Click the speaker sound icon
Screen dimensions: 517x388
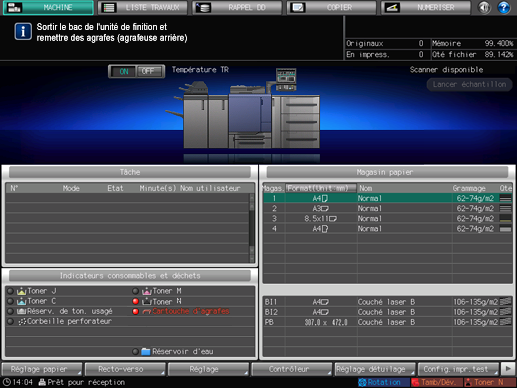click(x=484, y=7)
